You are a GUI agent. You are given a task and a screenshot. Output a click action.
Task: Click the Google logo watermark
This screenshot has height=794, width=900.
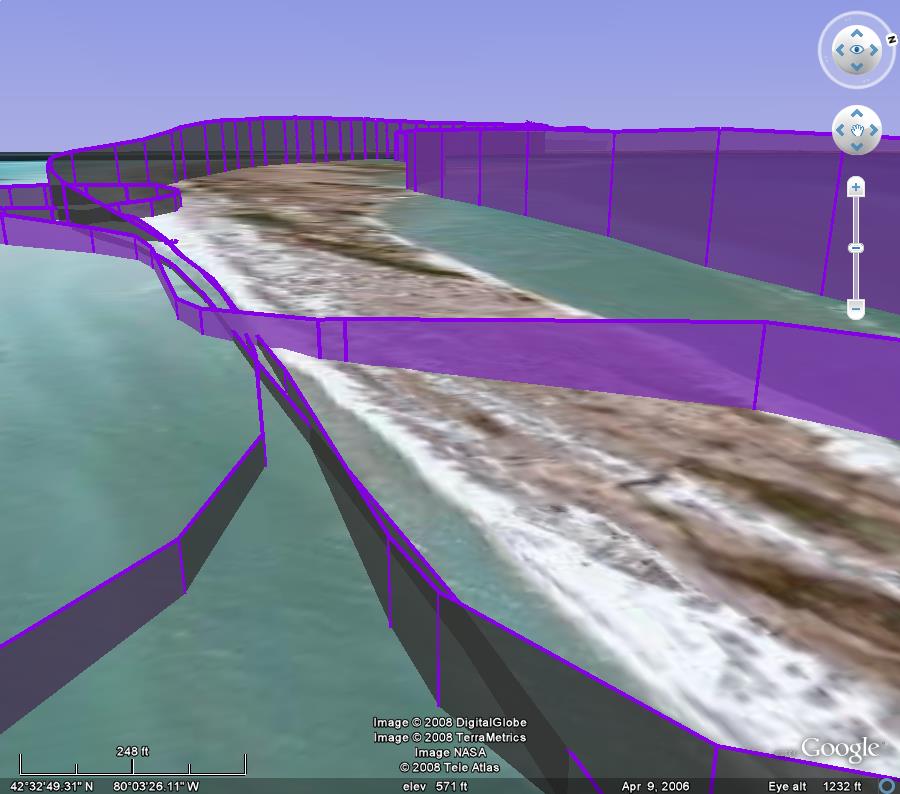[841, 748]
